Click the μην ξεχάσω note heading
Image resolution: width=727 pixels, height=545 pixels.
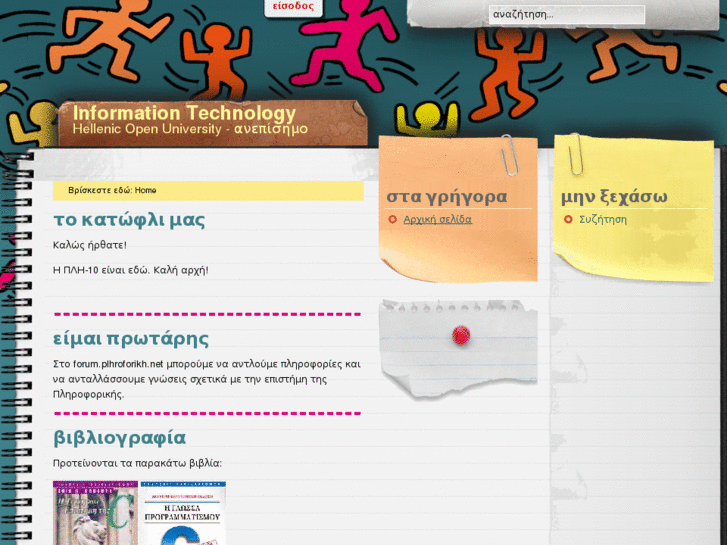(614, 197)
